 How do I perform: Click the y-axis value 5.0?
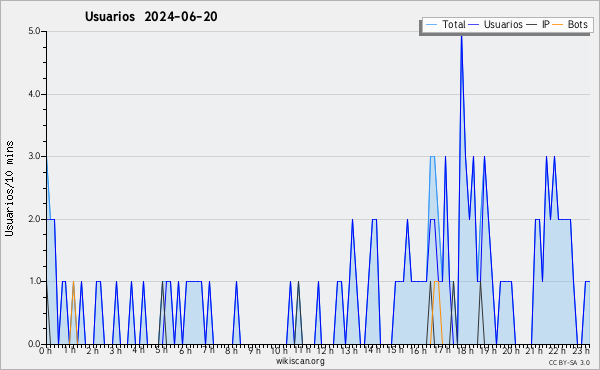(34, 31)
